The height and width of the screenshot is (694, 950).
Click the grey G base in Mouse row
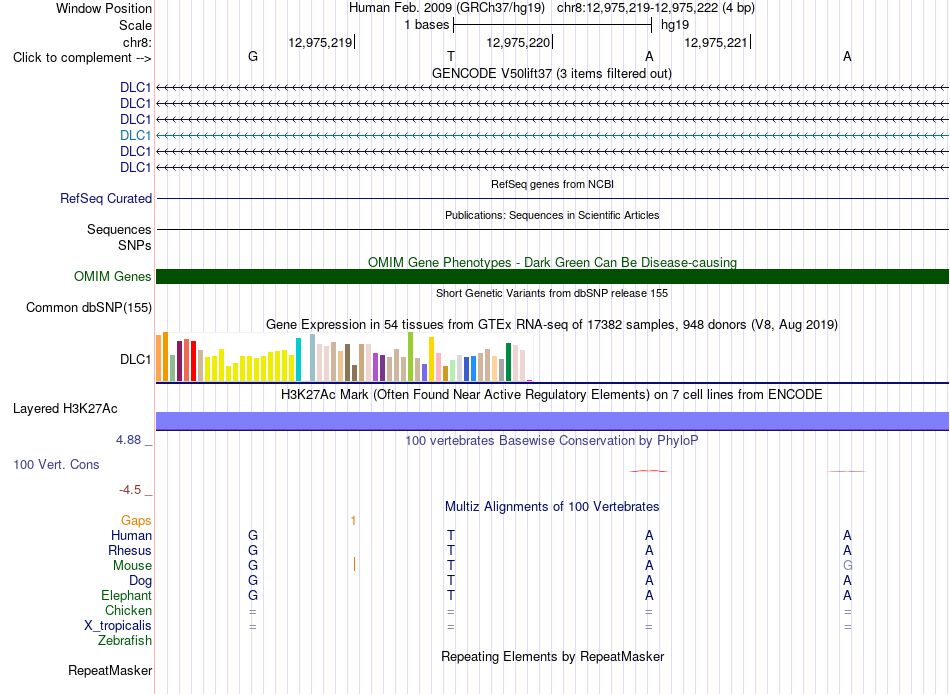point(847,566)
